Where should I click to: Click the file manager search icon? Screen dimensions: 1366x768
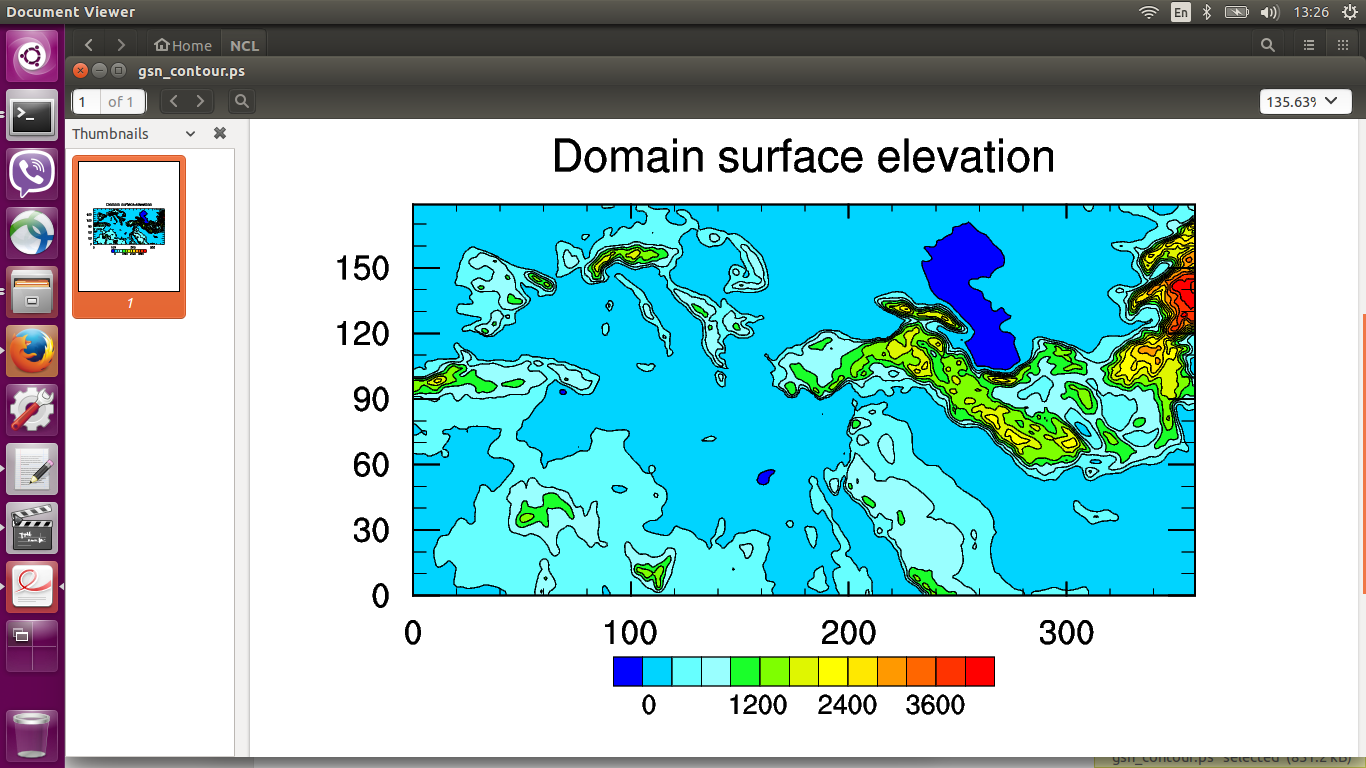[1268, 45]
